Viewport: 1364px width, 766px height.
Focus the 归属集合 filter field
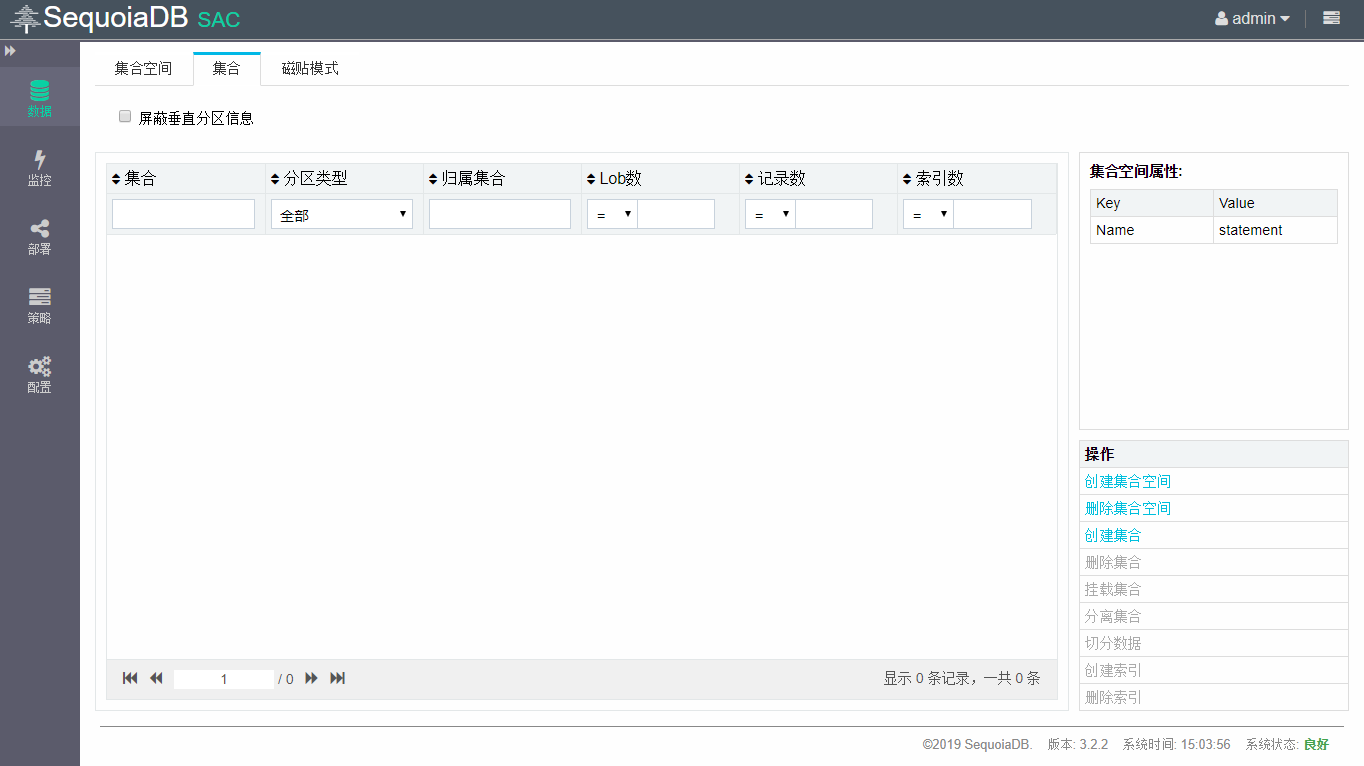(500, 214)
